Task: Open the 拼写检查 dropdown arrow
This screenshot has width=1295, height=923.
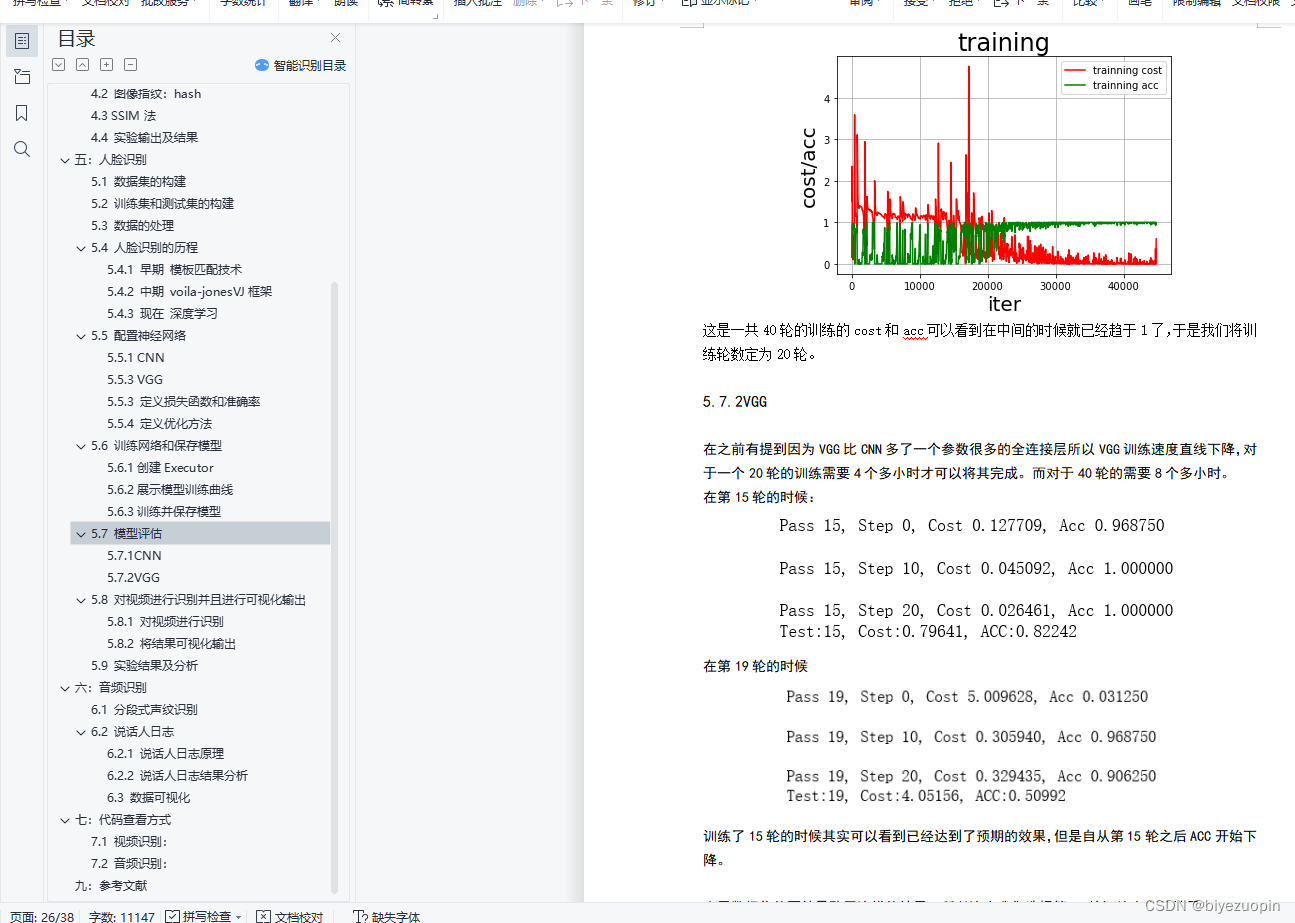Action: coord(239,916)
